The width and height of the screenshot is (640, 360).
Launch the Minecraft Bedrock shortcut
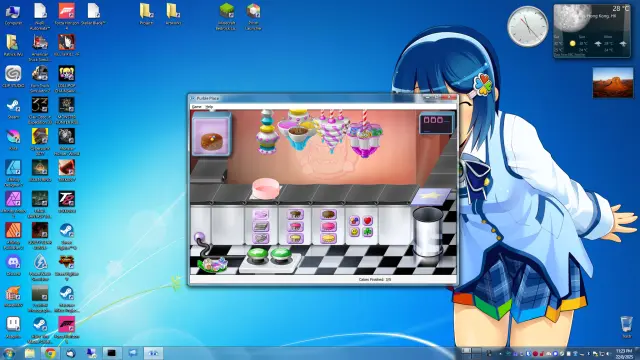(227, 16)
